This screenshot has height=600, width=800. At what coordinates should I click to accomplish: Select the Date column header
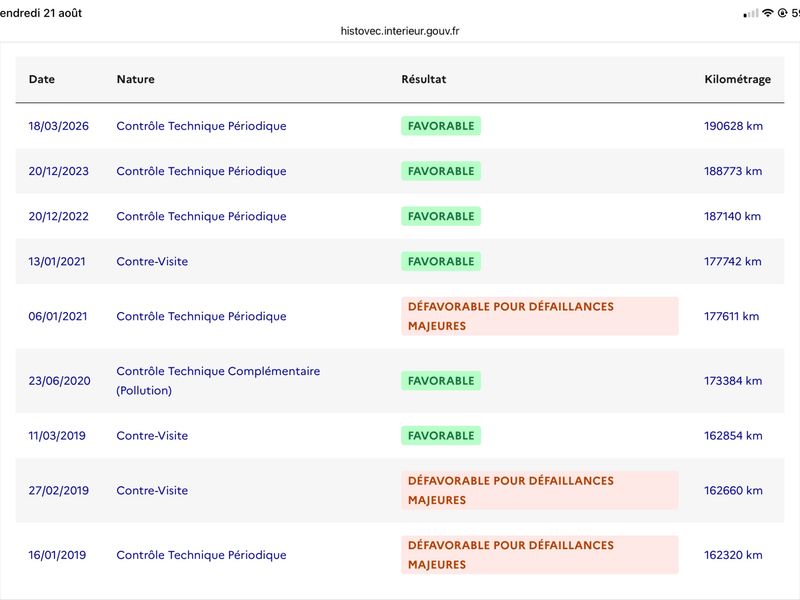(42, 79)
